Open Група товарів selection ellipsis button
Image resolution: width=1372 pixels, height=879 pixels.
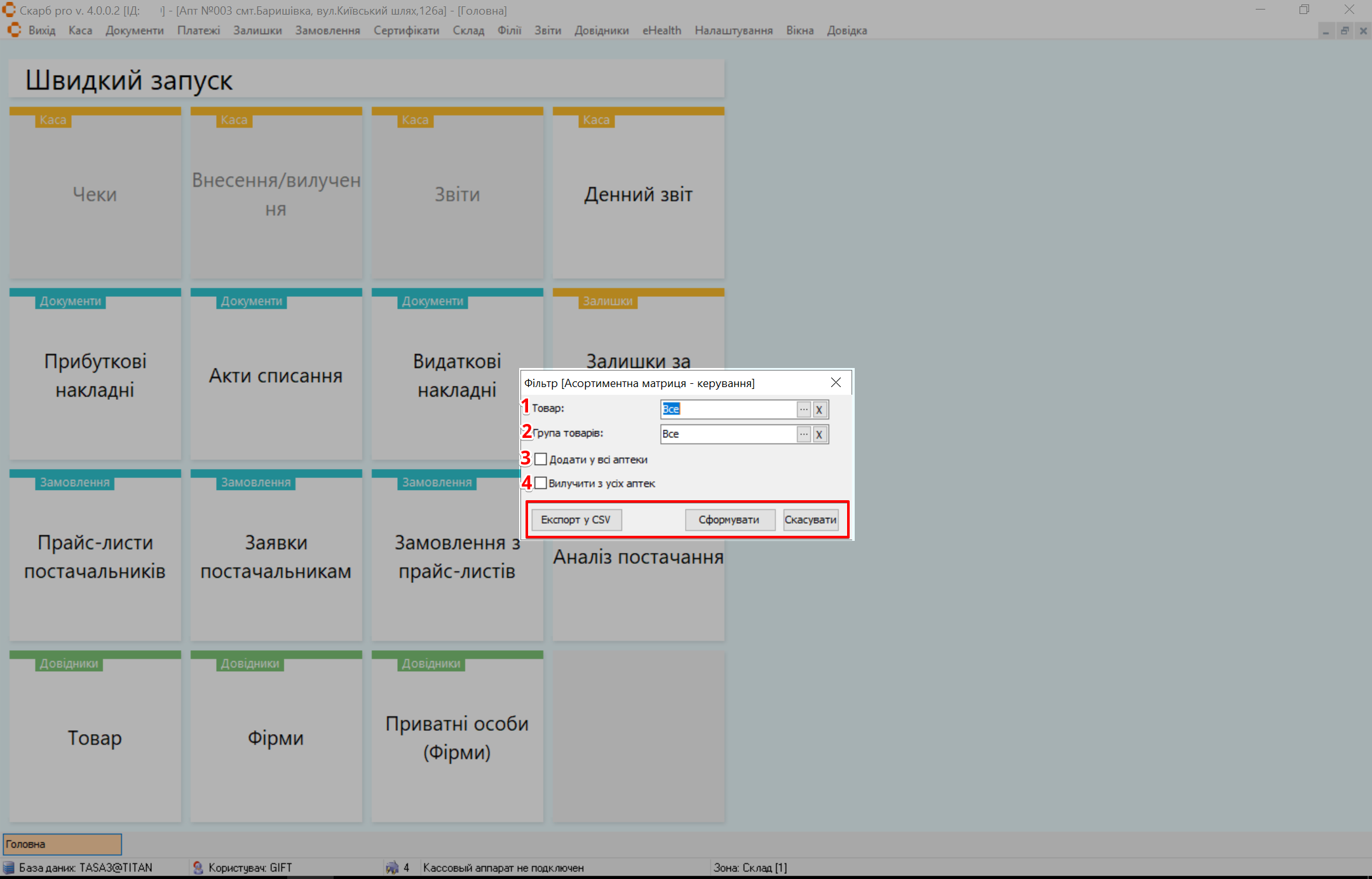pos(804,434)
